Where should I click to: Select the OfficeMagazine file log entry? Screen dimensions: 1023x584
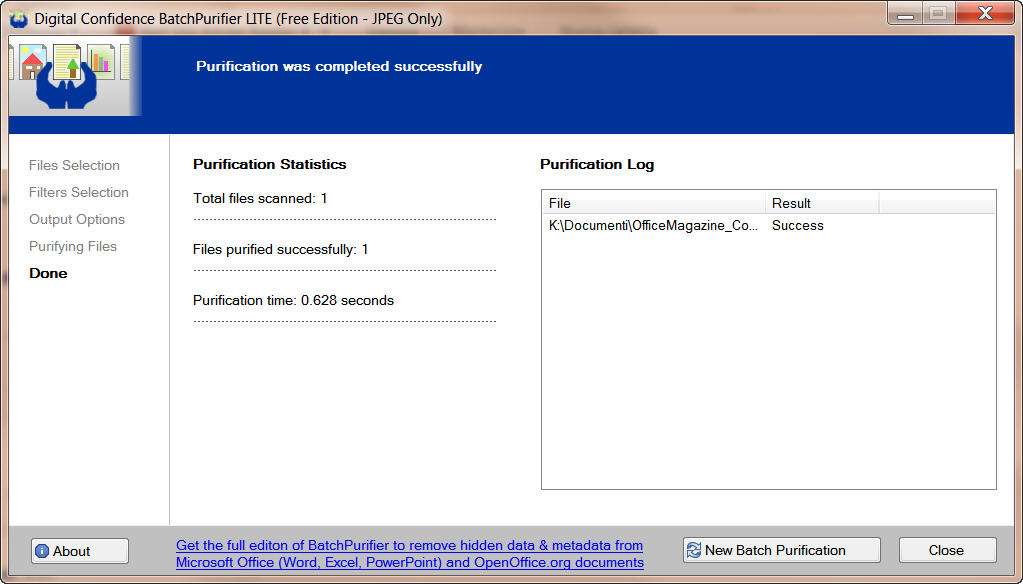654,226
